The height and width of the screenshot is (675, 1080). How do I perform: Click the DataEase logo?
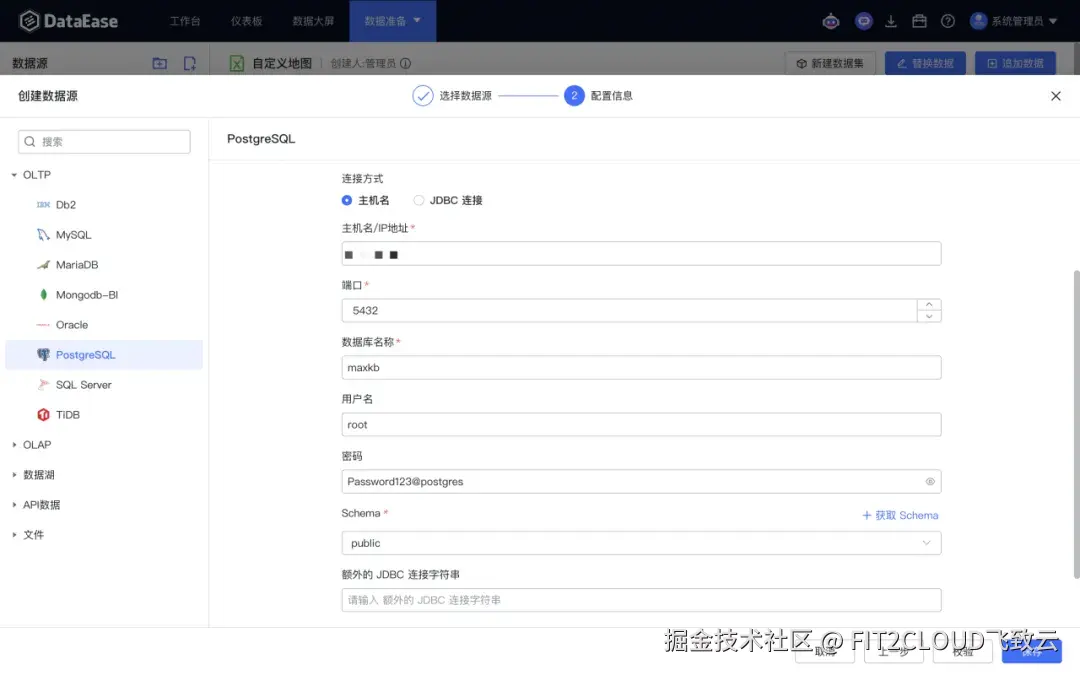68,21
